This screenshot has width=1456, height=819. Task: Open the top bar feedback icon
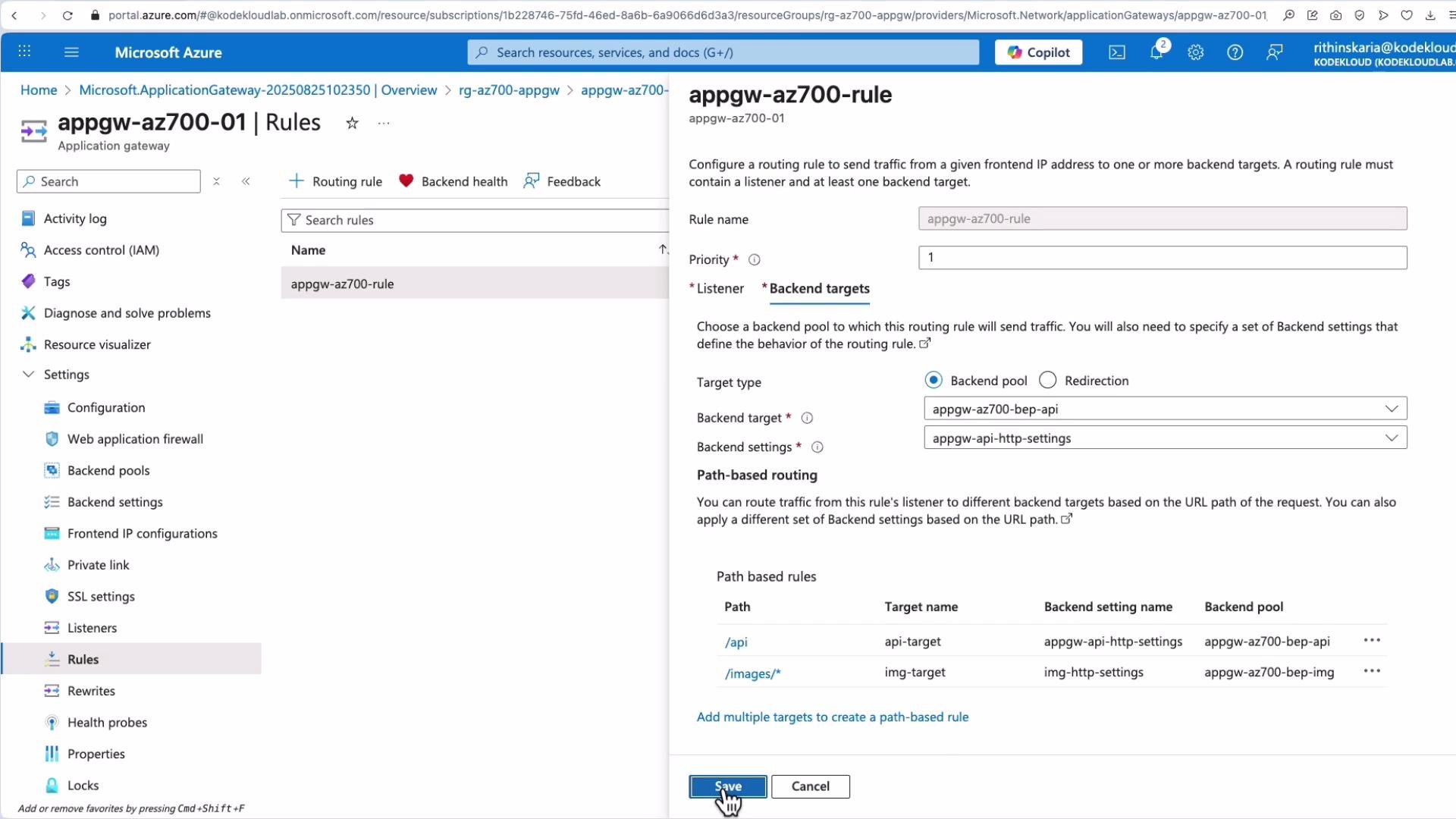(1275, 52)
